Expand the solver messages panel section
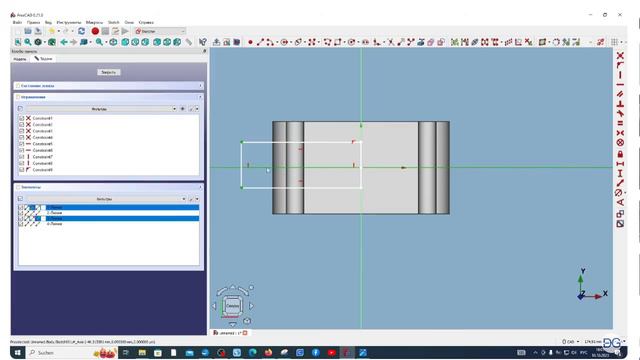Viewport: 640px width, 360px height. coord(200,86)
